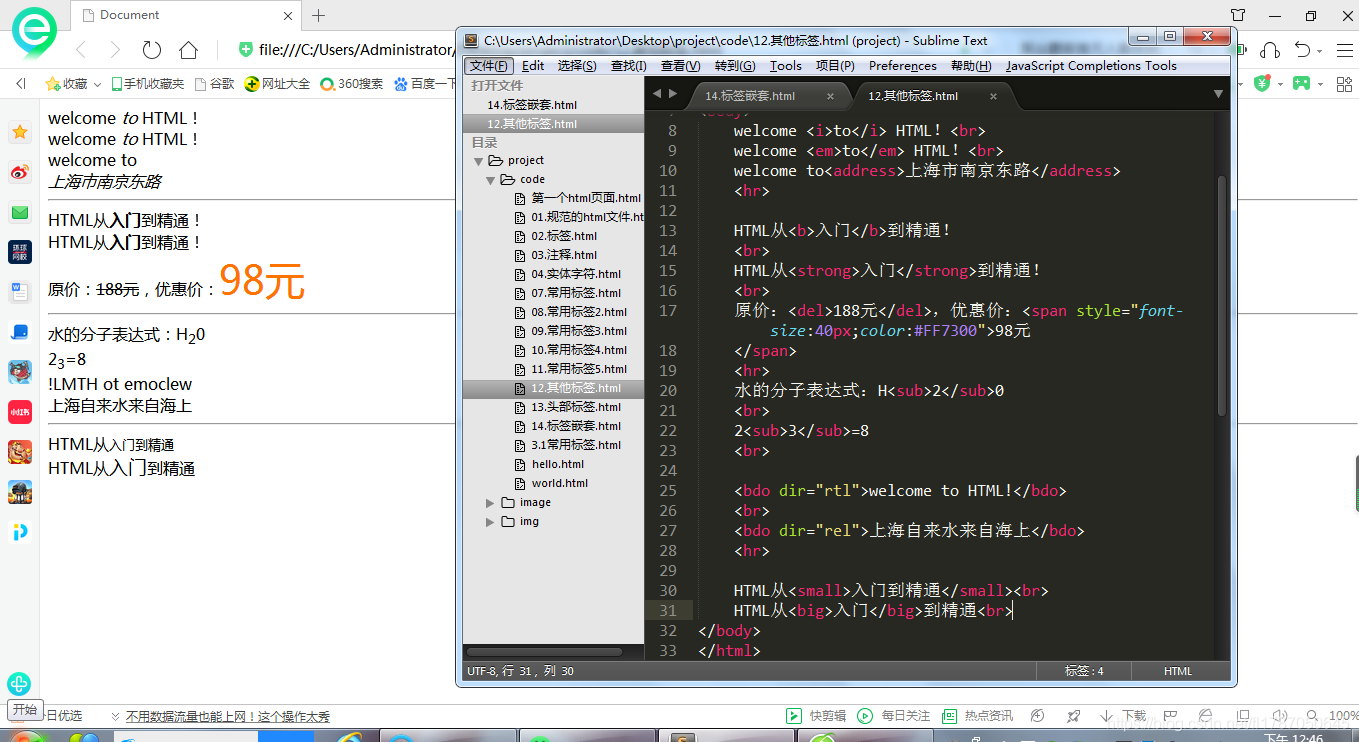Image resolution: width=1359 pixels, height=742 pixels.
Task: Go to browser home page
Action: click(x=188, y=49)
